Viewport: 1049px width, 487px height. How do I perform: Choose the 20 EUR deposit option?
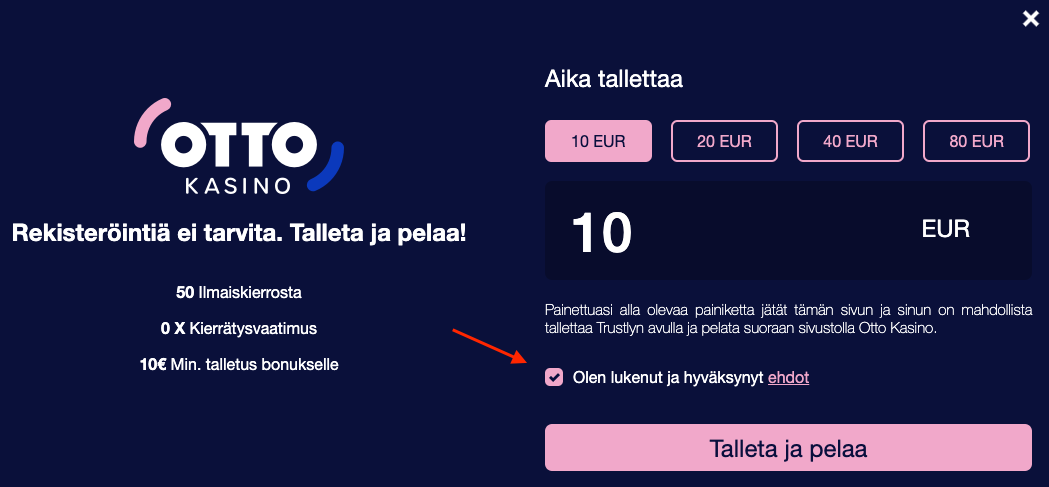pyautogui.click(x=725, y=141)
